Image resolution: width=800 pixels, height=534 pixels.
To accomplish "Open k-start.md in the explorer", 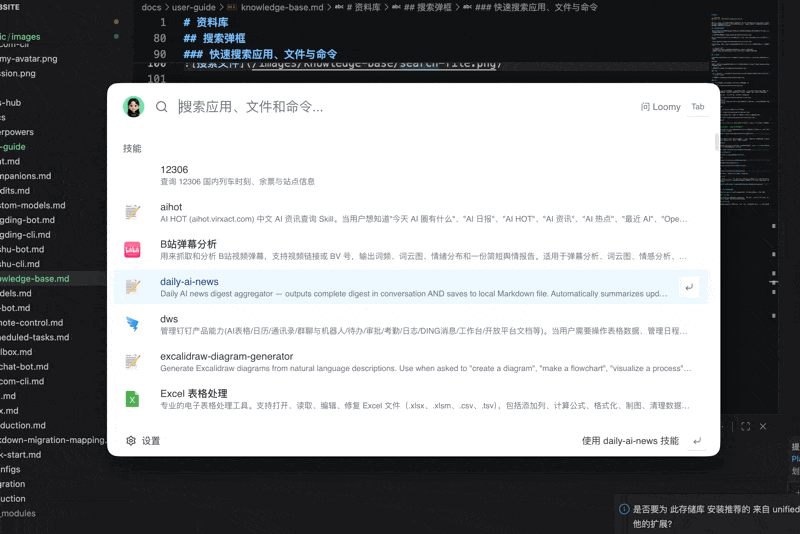I will coord(20,455).
